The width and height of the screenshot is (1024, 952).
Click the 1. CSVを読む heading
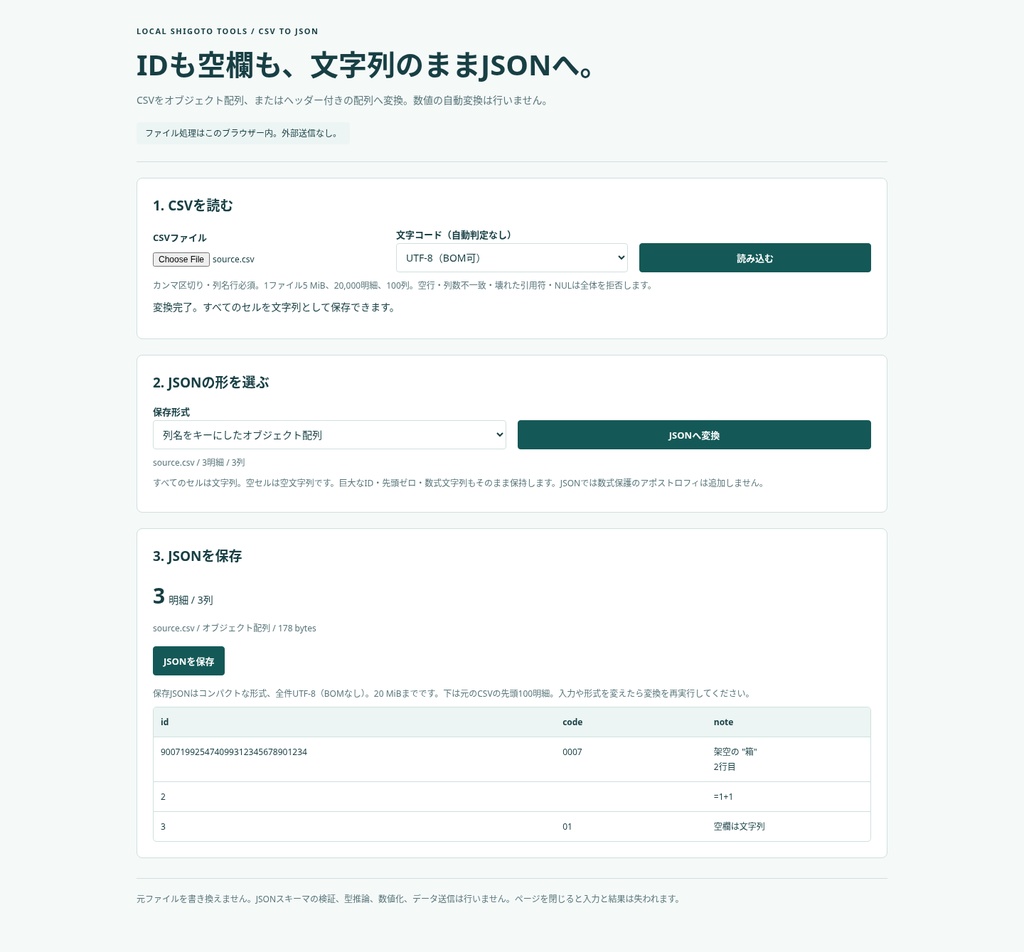[x=193, y=206]
